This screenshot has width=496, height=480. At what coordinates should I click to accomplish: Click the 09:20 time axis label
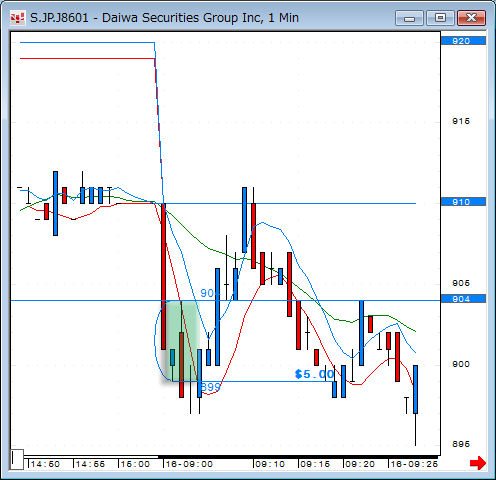[x=360, y=464]
